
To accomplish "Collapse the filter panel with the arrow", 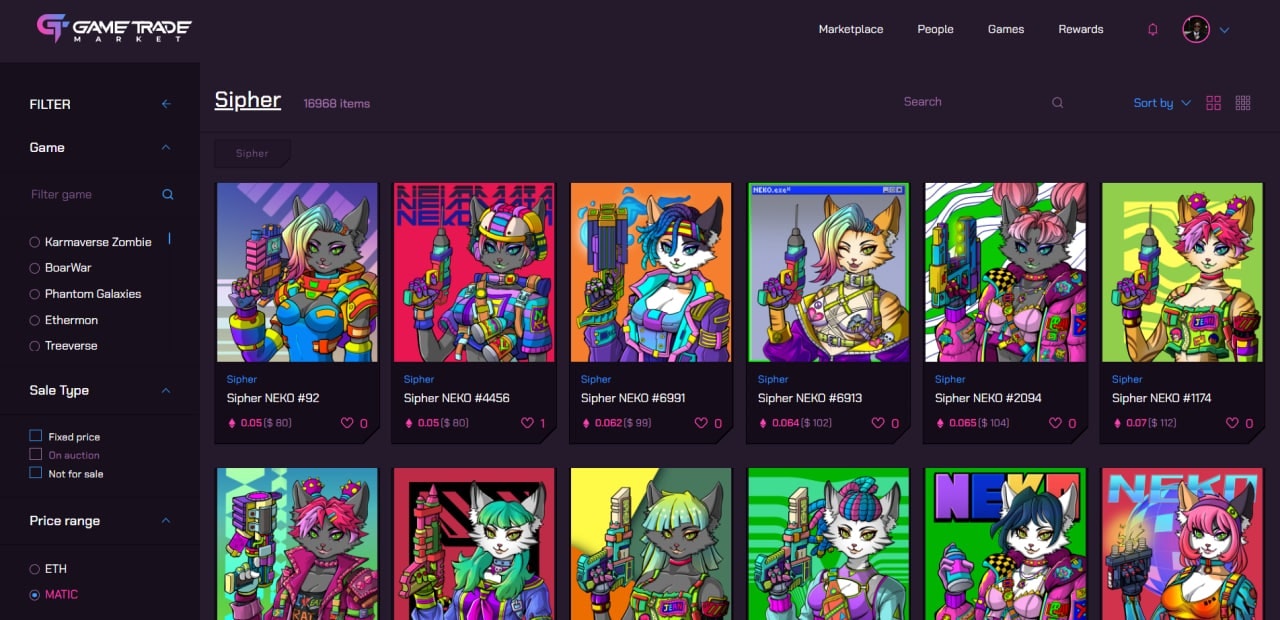I will 166,104.
